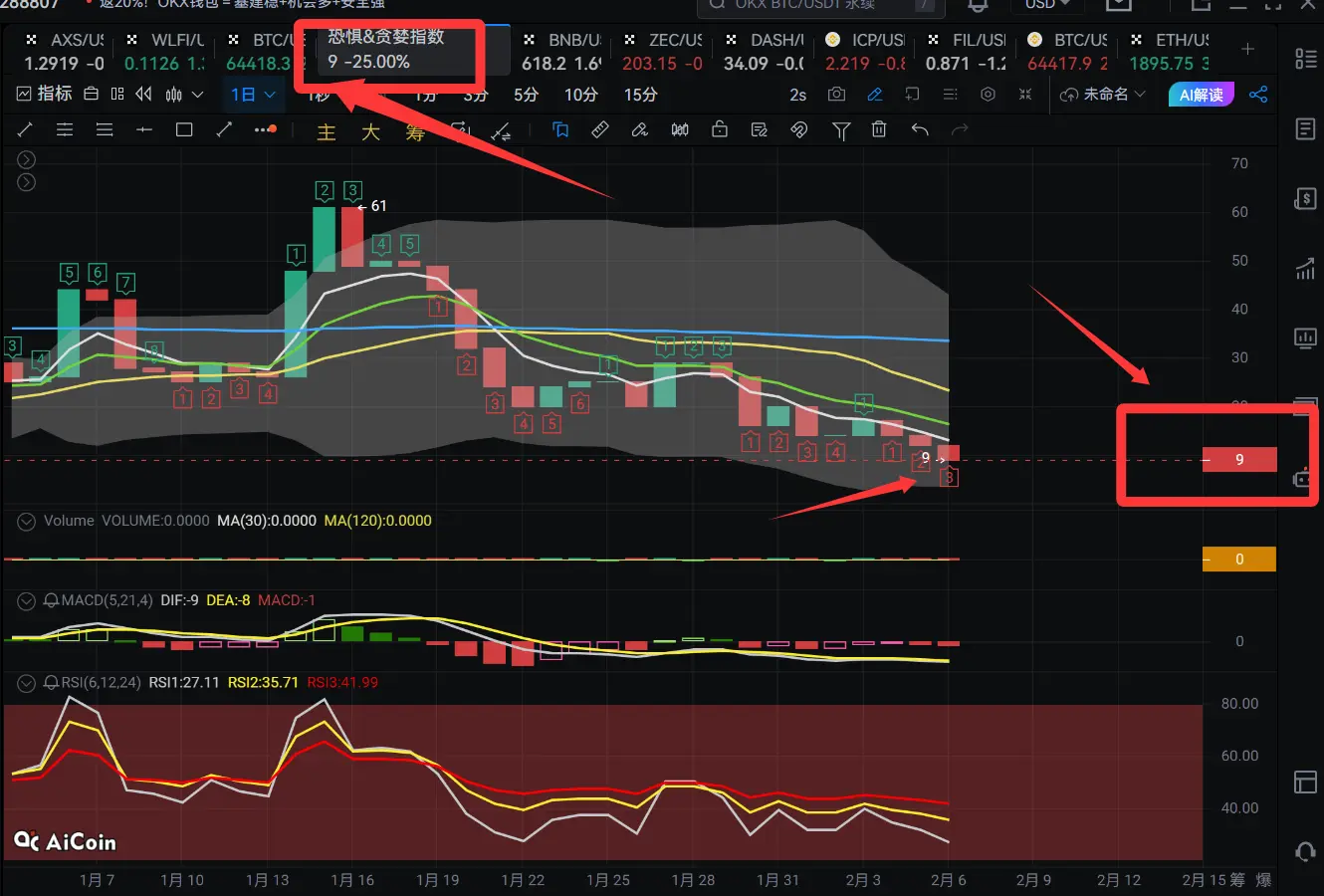
Task: Expand the 1日 timeframe dropdown
Action: [253, 95]
